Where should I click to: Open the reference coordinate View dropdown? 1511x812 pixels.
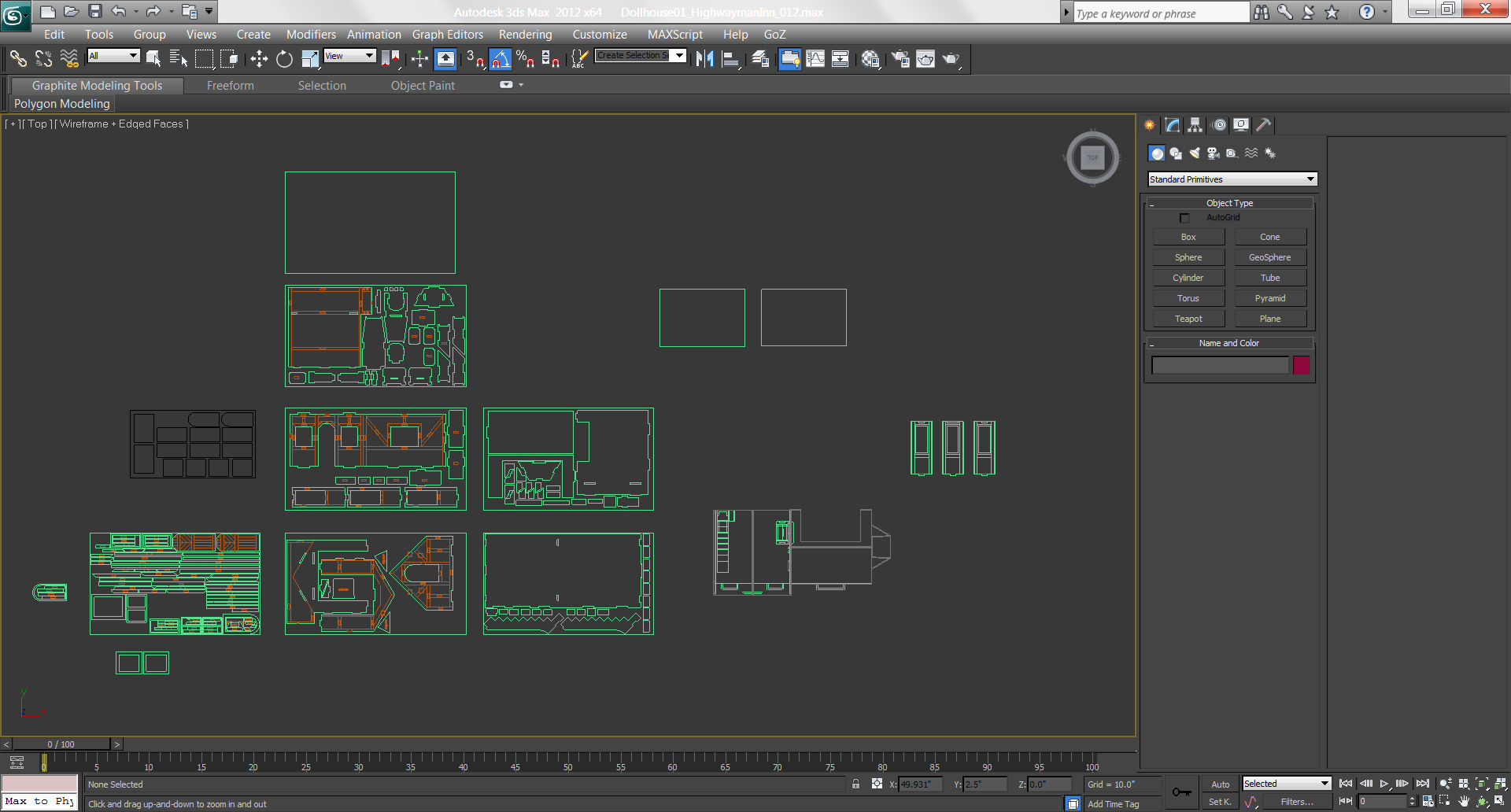(x=349, y=56)
